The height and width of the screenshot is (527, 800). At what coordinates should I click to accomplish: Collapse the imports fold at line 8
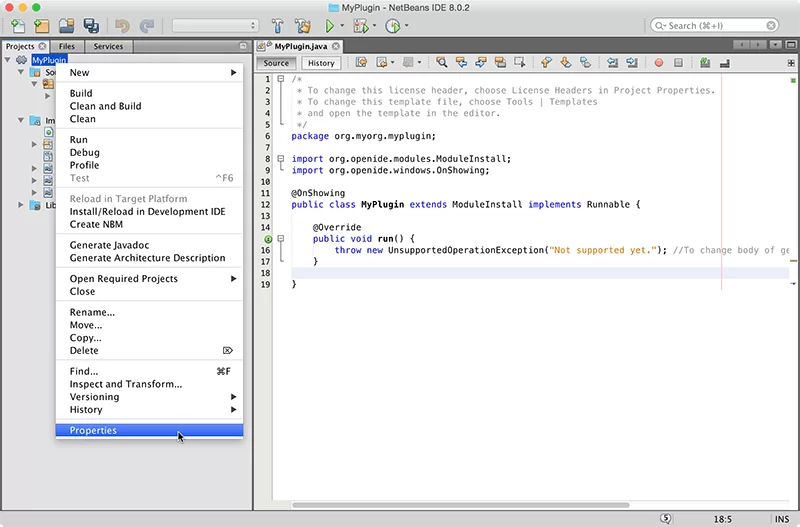[x=281, y=159]
